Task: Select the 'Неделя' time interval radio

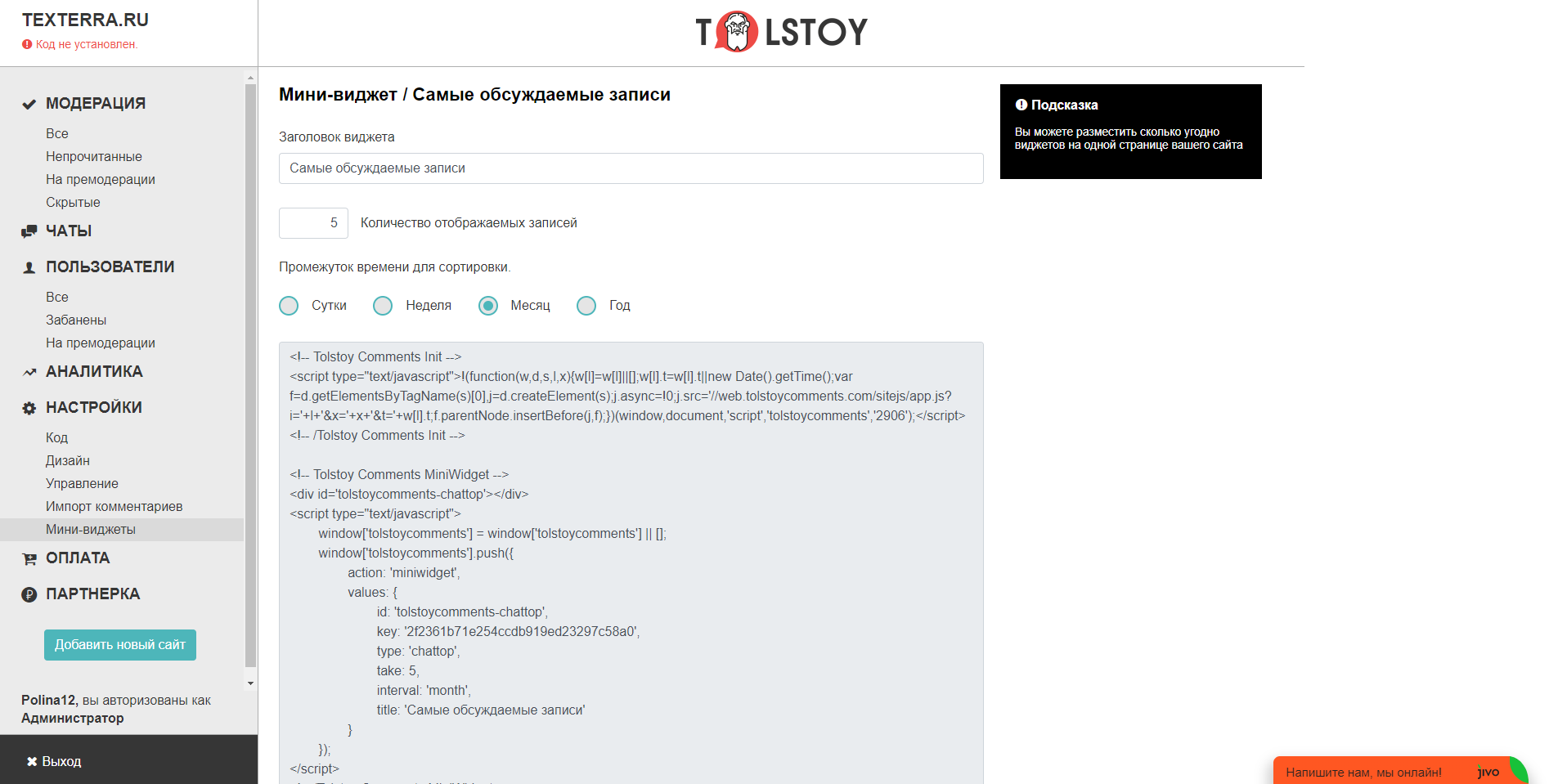Action: click(x=383, y=306)
